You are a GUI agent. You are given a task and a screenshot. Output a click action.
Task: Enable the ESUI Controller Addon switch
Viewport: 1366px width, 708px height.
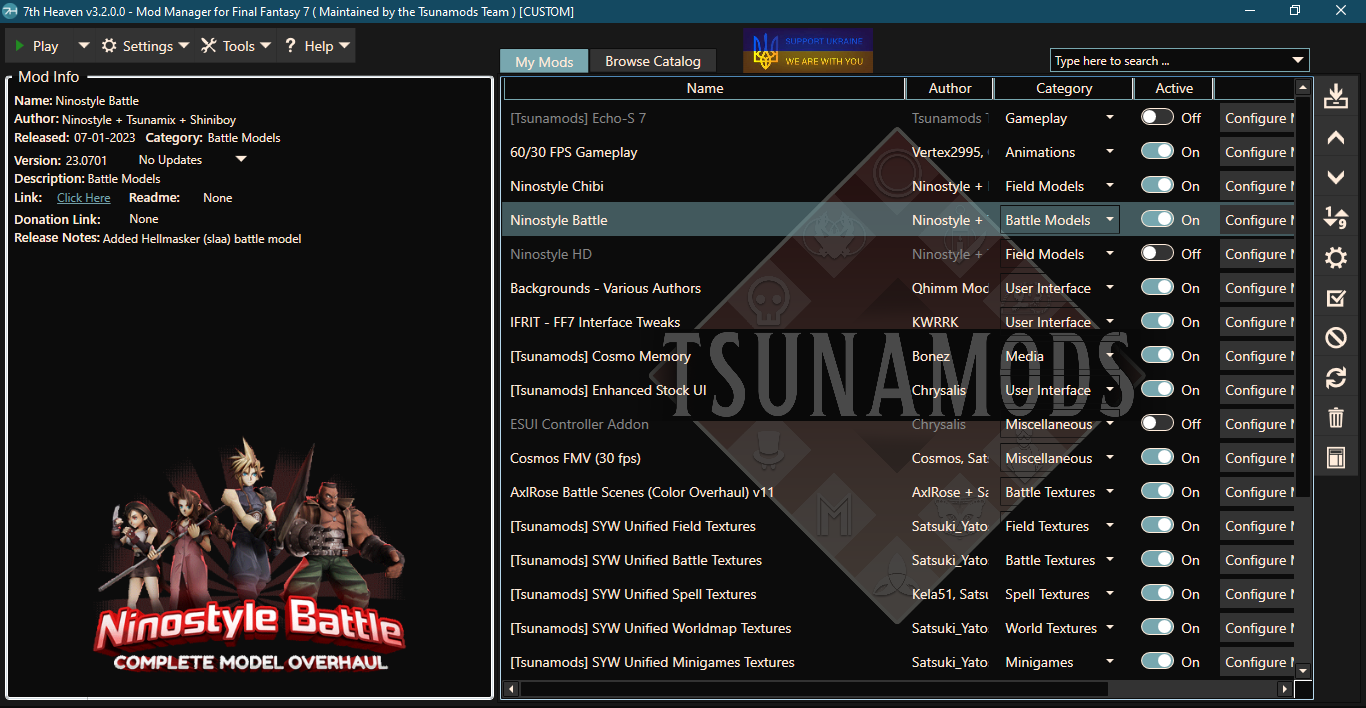tap(1157, 423)
